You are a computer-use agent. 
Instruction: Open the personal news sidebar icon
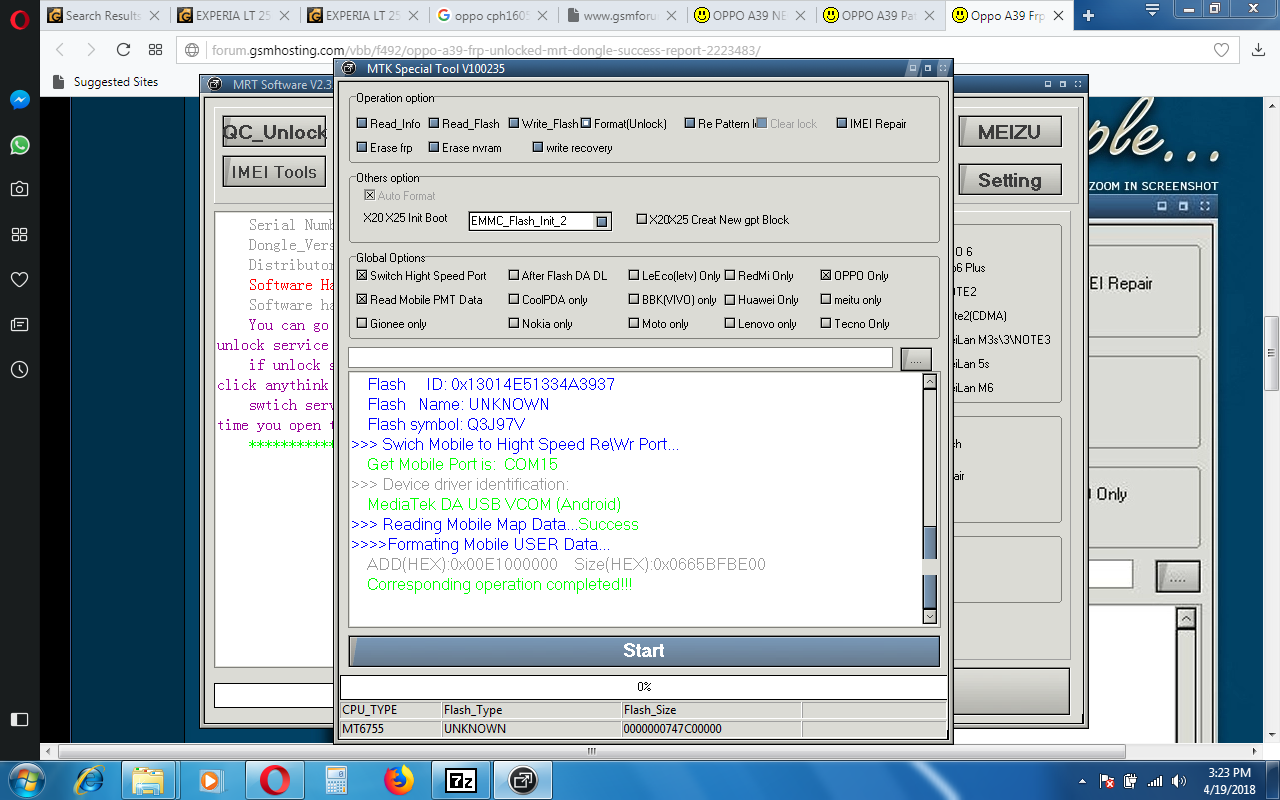[20, 324]
